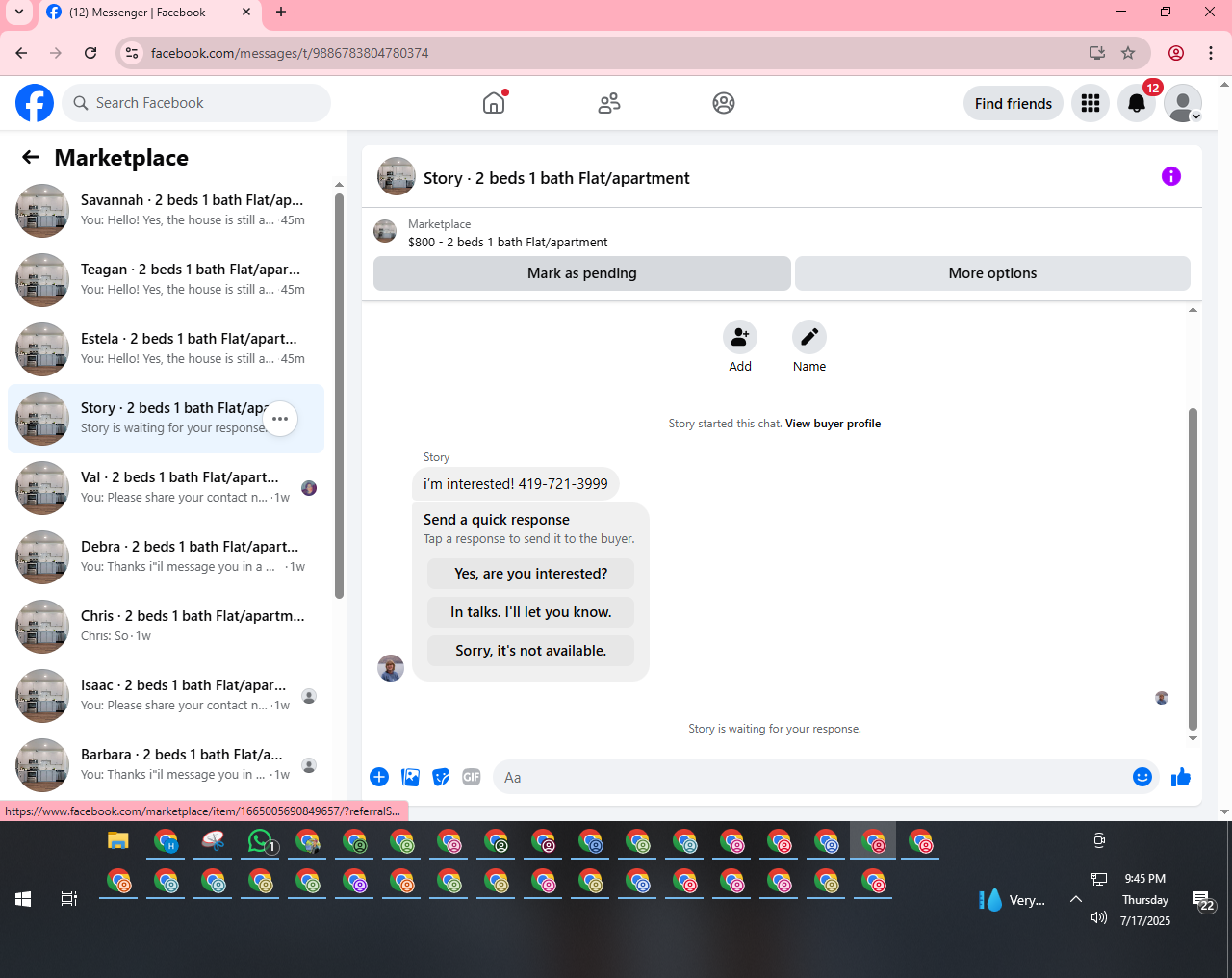Open the $800 Marketplace listing banner

pyautogui.click(x=782, y=233)
